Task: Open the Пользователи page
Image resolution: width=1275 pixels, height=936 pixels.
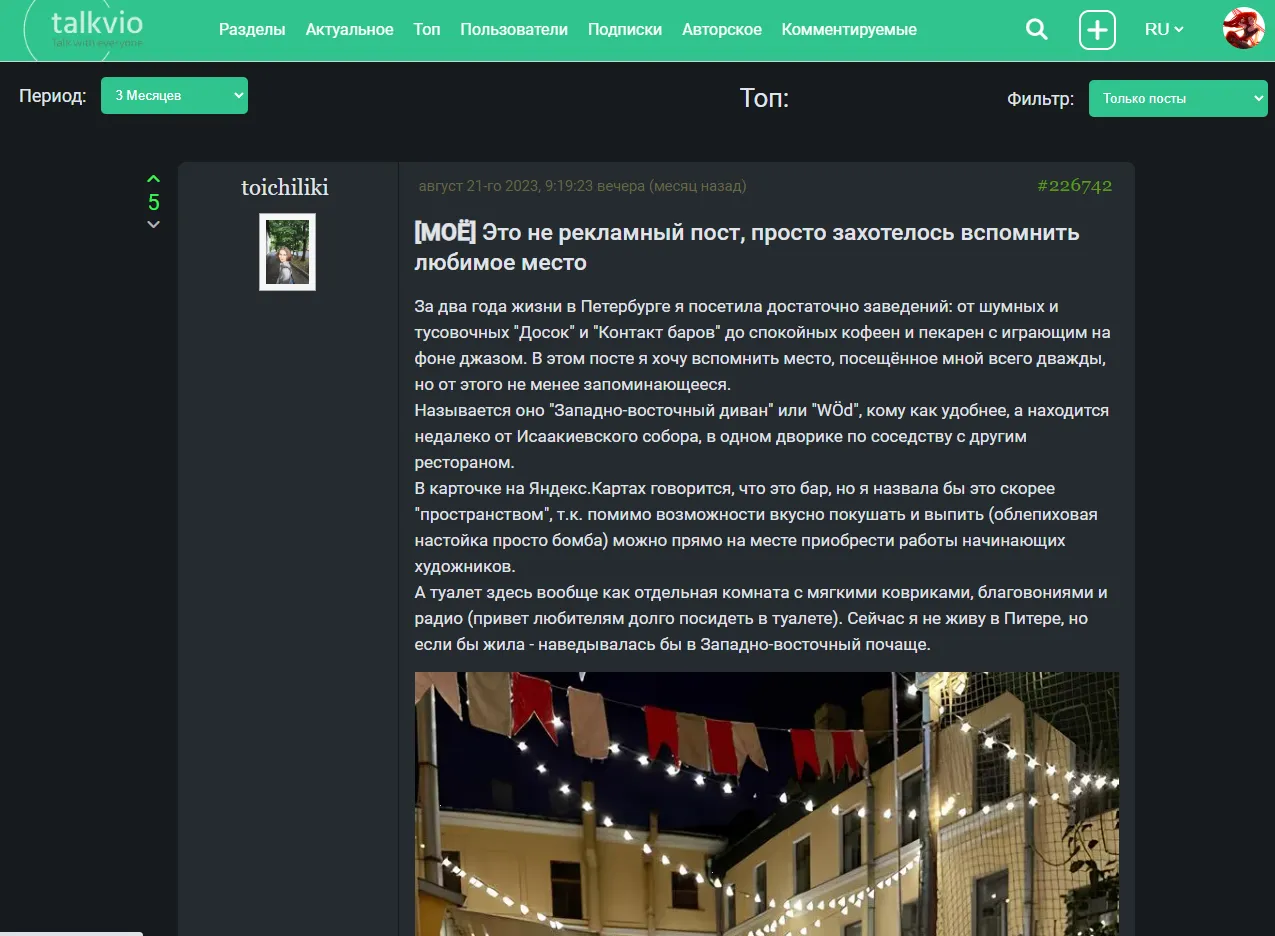Action: tap(514, 30)
